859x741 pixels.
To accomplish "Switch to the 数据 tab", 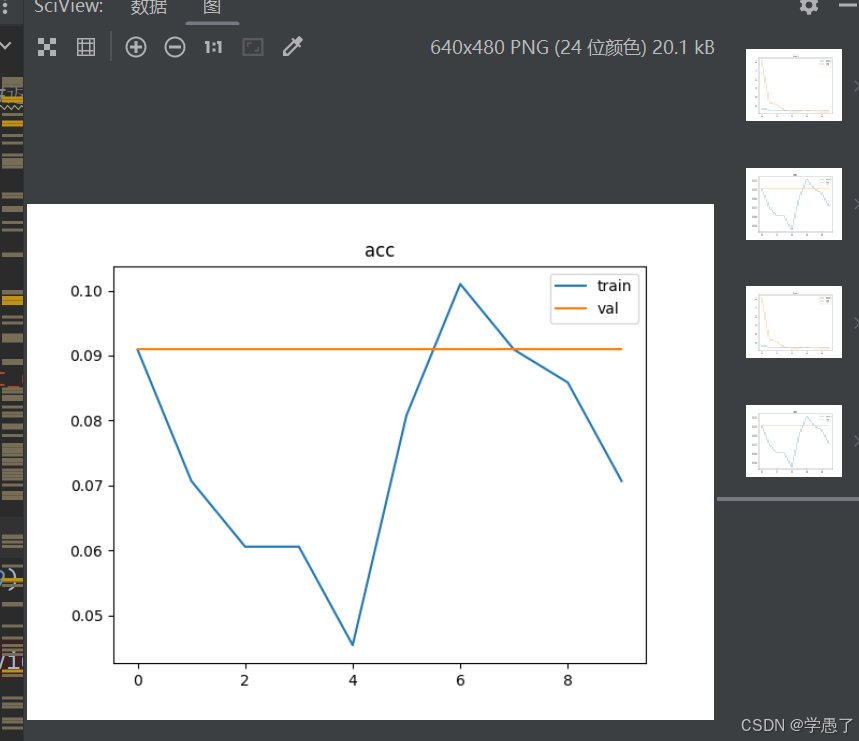I will [x=149, y=8].
